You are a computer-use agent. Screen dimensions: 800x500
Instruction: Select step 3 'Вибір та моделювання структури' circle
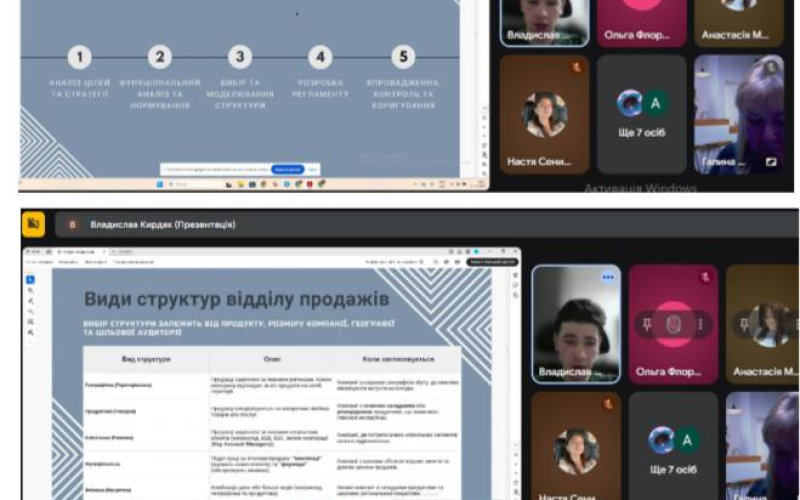point(239,58)
